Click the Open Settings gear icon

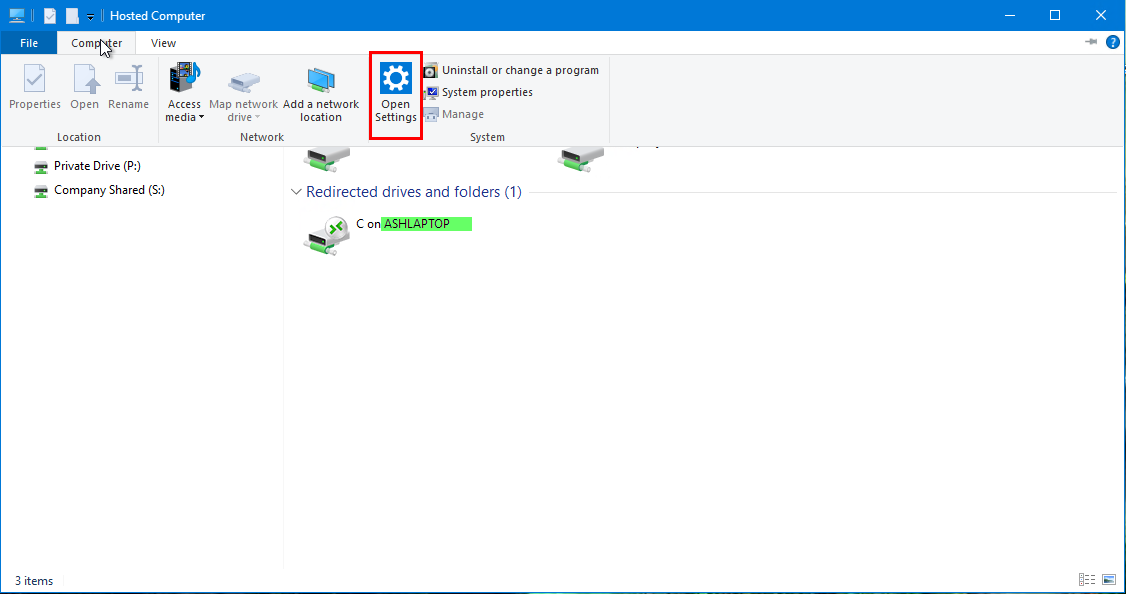[x=396, y=78]
